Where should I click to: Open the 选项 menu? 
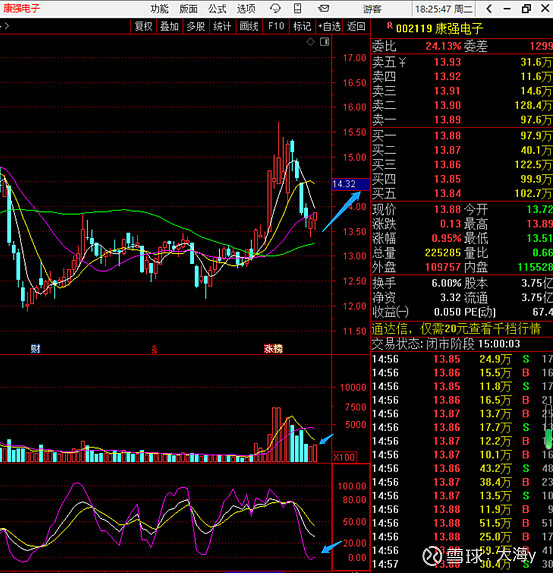click(x=246, y=8)
